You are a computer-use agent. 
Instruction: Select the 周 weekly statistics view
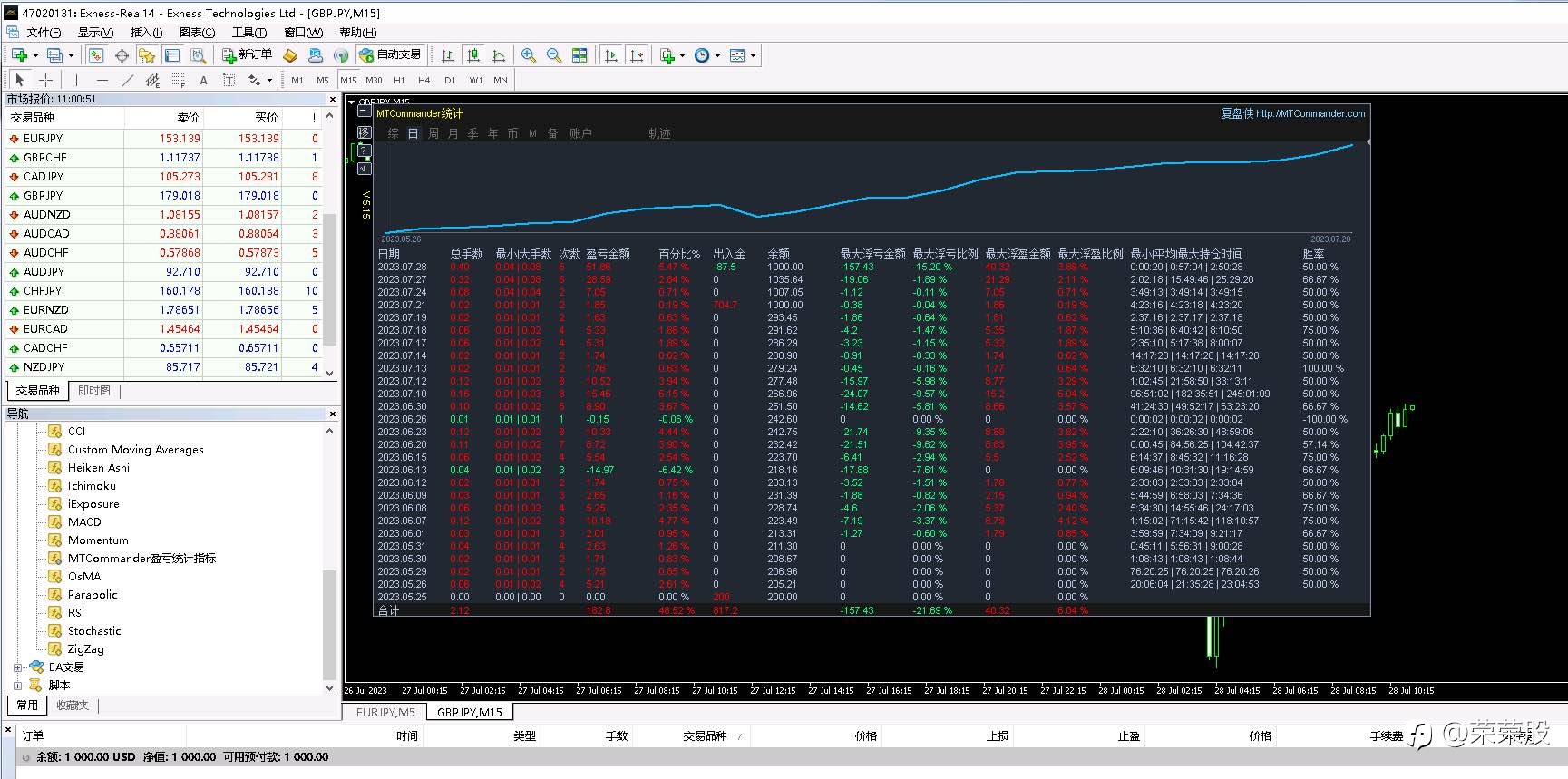[433, 133]
